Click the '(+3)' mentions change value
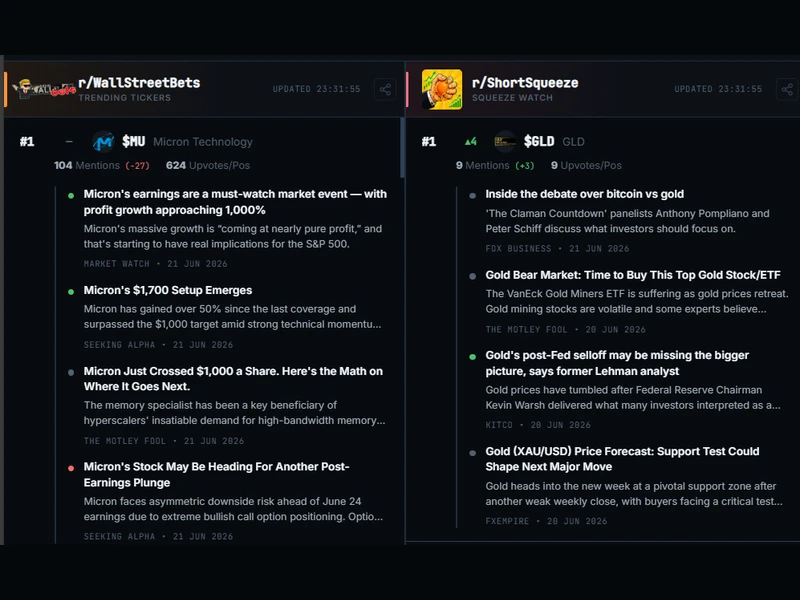 tap(524, 166)
